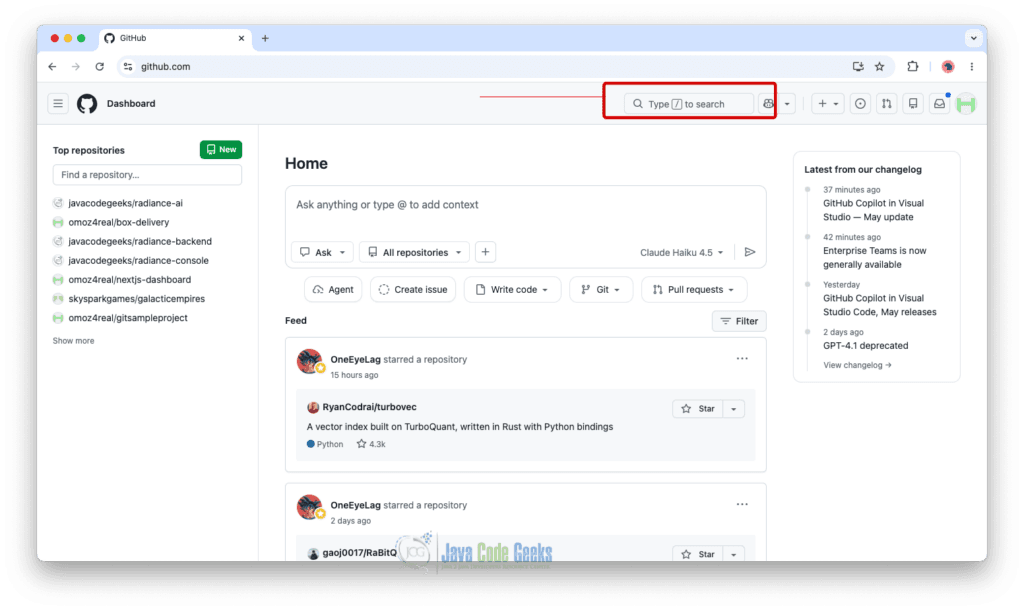Viewport: 1024px width, 610px height.
Task: Open the All repositories dropdown
Action: [x=414, y=252]
